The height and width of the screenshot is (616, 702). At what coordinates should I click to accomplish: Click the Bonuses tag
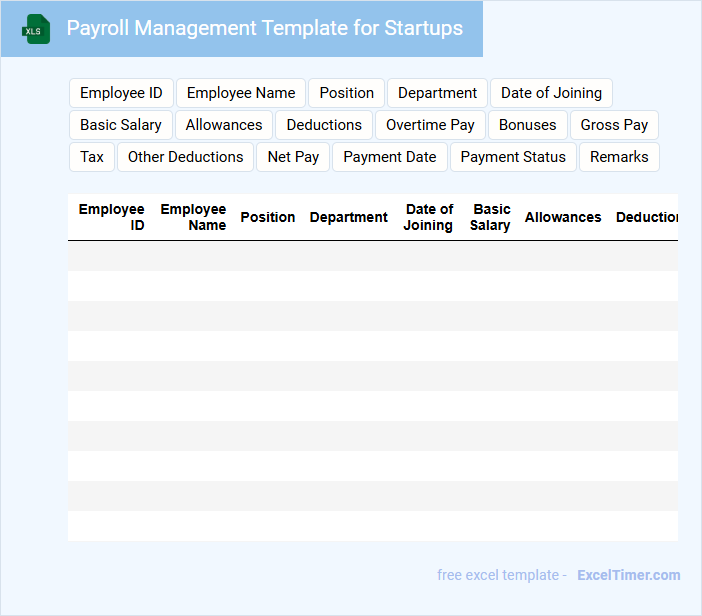pyautogui.click(x=527, y=125)
